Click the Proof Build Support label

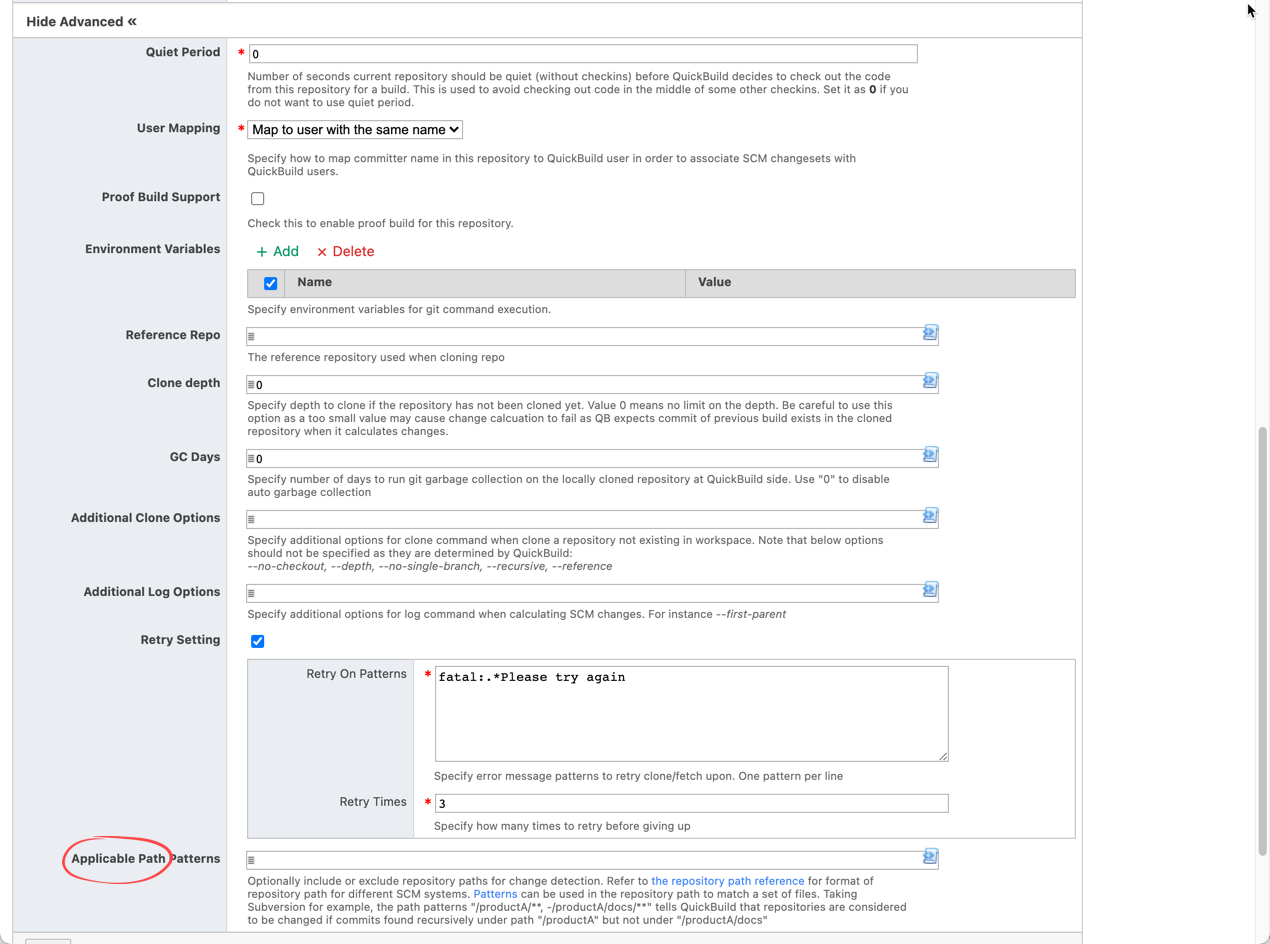(x=161, y=197)
